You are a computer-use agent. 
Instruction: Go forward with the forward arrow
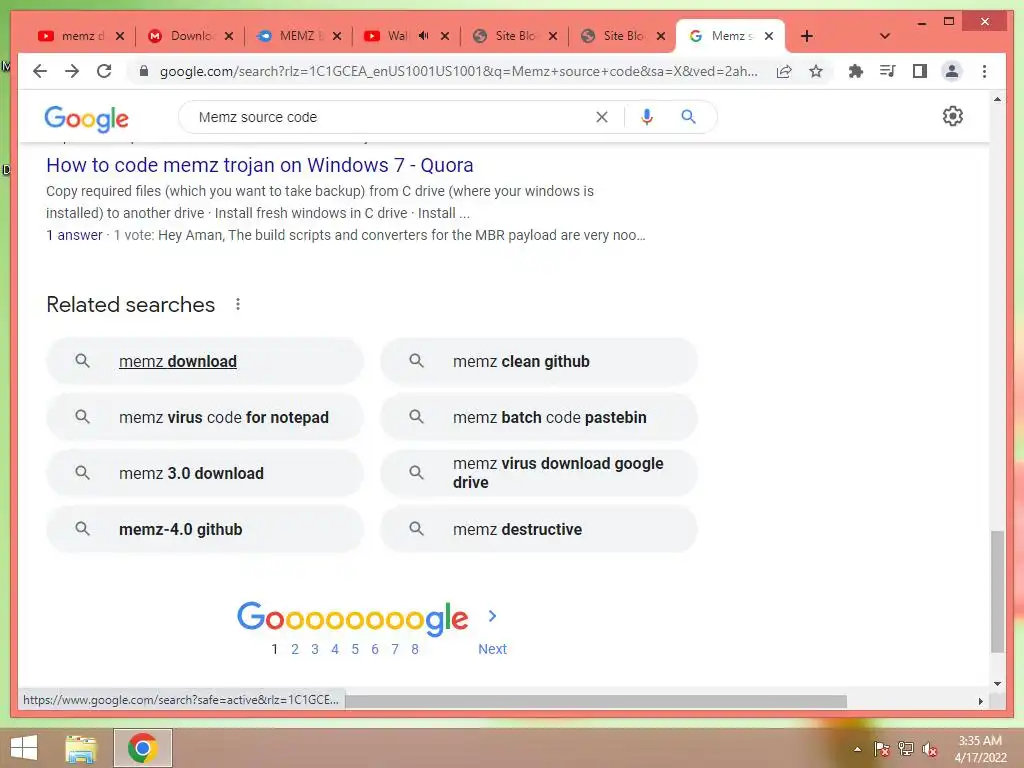[72, 71]
